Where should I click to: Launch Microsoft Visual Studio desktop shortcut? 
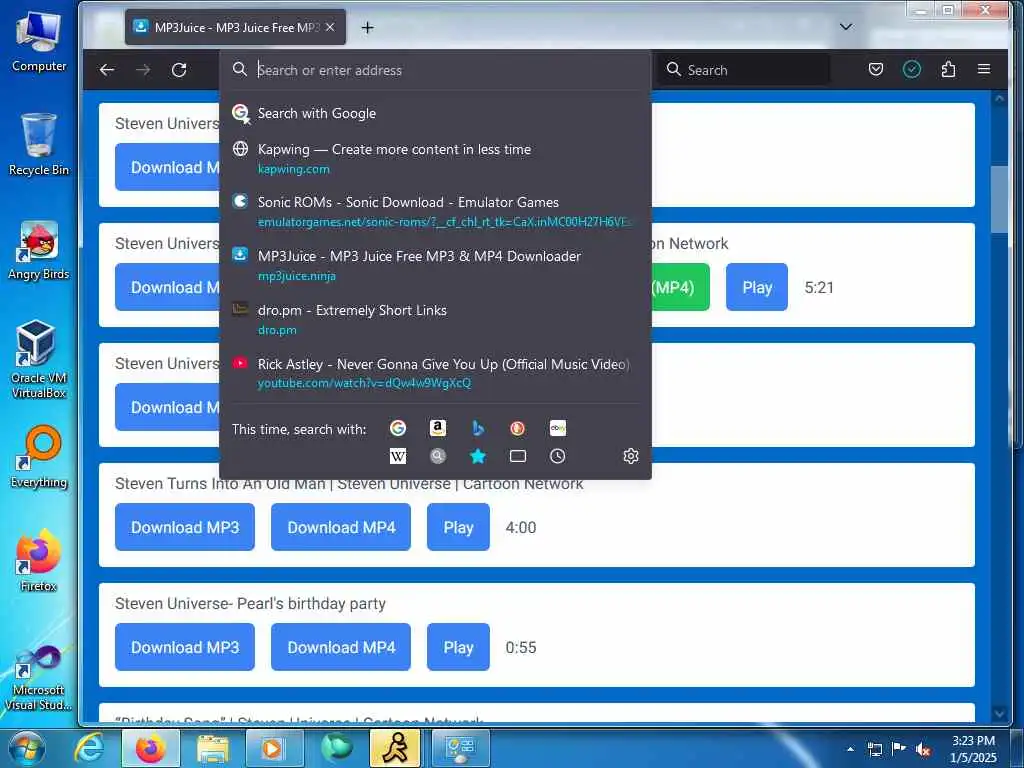click(38, 678)
